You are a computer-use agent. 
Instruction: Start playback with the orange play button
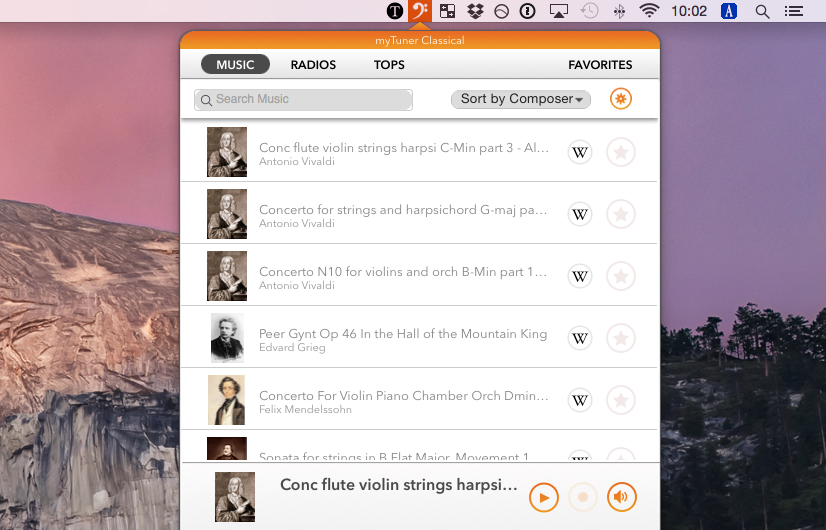tap(544, 497)
